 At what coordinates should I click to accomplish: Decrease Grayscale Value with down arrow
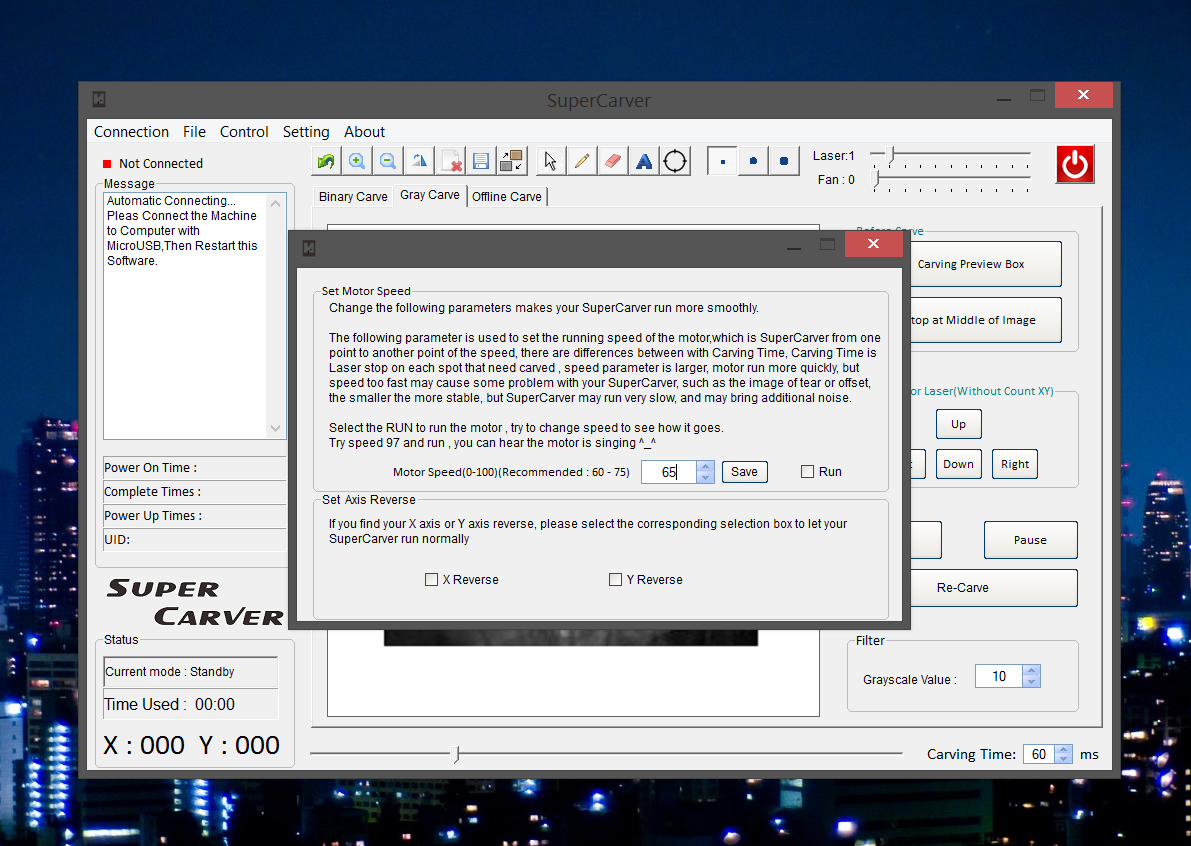coord(1031,682)
